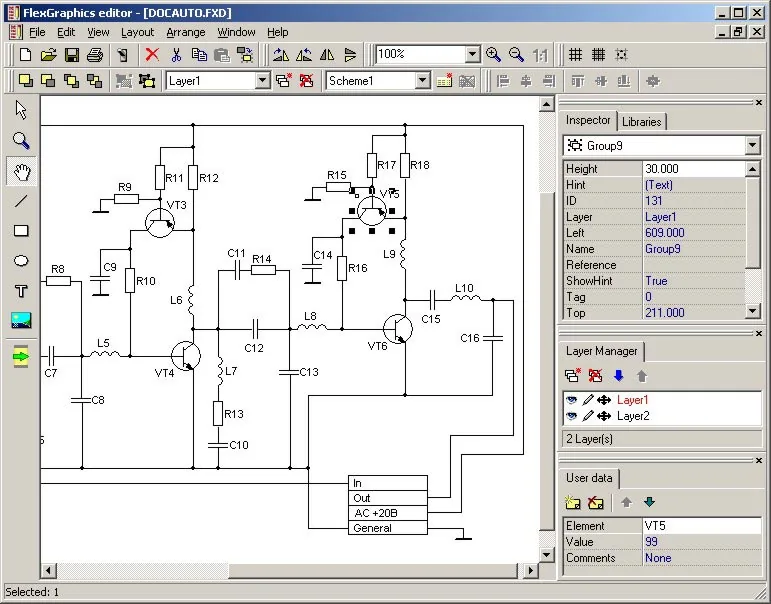Toggle Layer2 visibility eye icon
The width and height of the screenshot is (771, 604).
click(571, 416)
